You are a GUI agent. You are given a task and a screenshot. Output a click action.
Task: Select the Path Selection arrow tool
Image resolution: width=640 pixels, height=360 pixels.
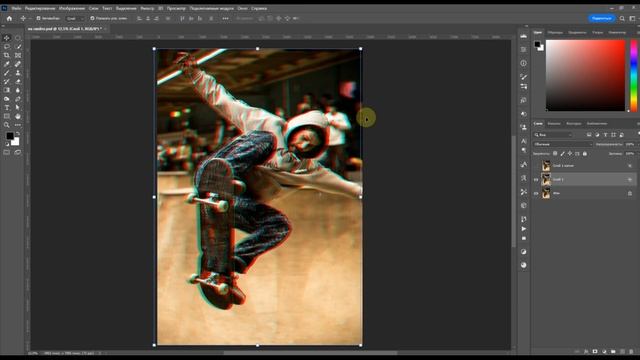click(18, 108)
